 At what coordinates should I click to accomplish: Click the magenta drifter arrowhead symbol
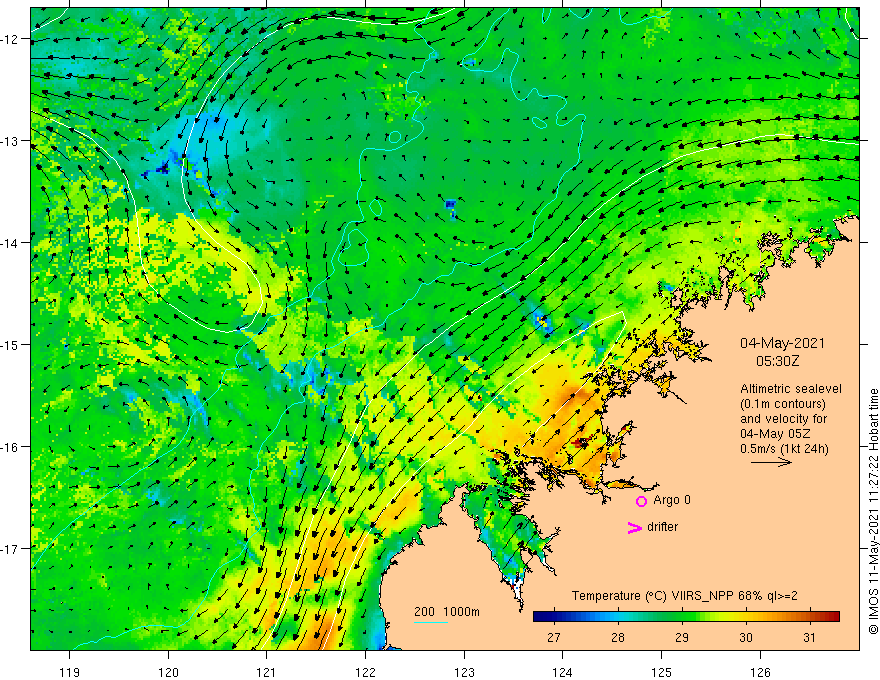point(635,527)
